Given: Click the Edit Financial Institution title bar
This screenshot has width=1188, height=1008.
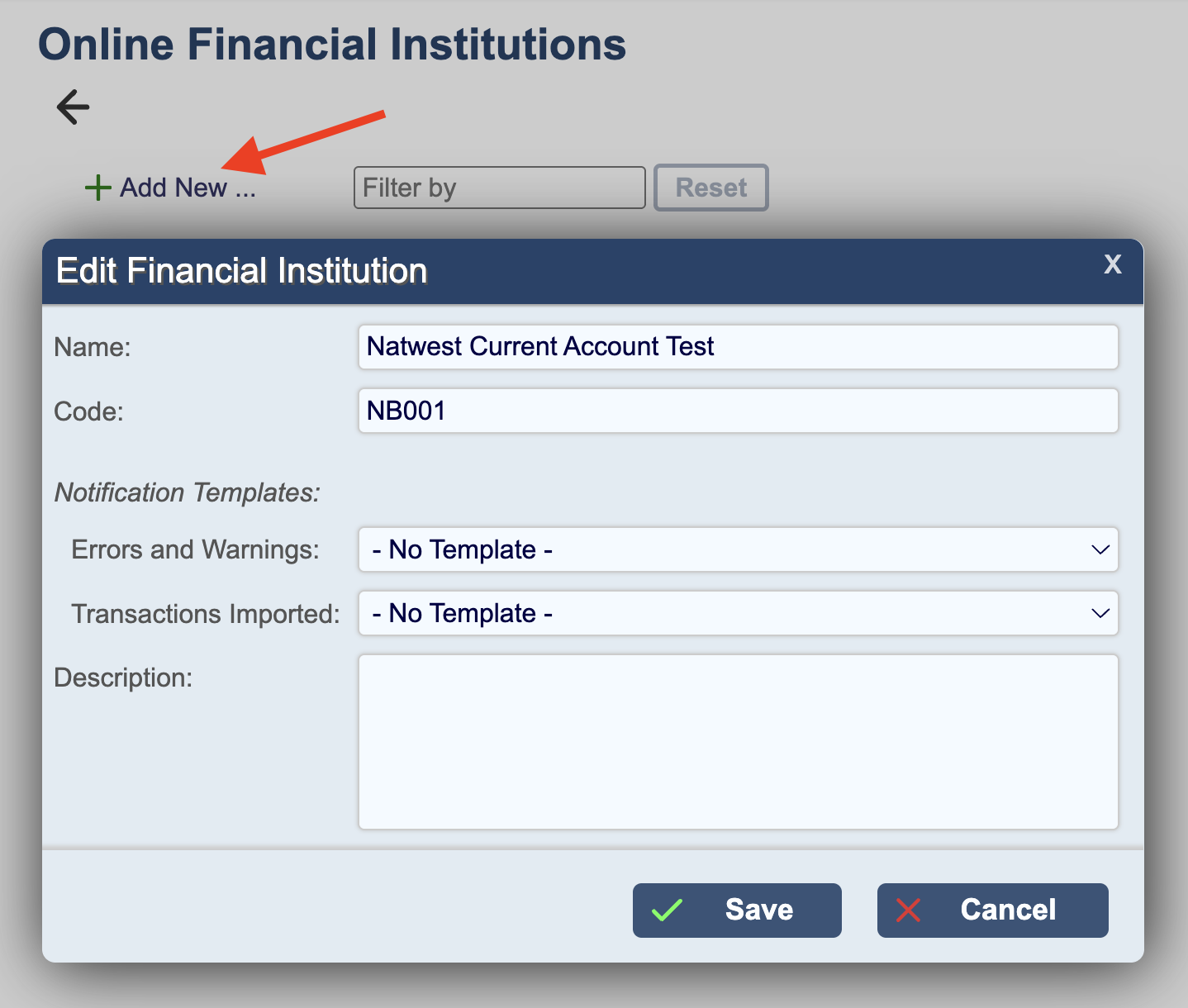Looking at the screenshot, I should [578, 271].
